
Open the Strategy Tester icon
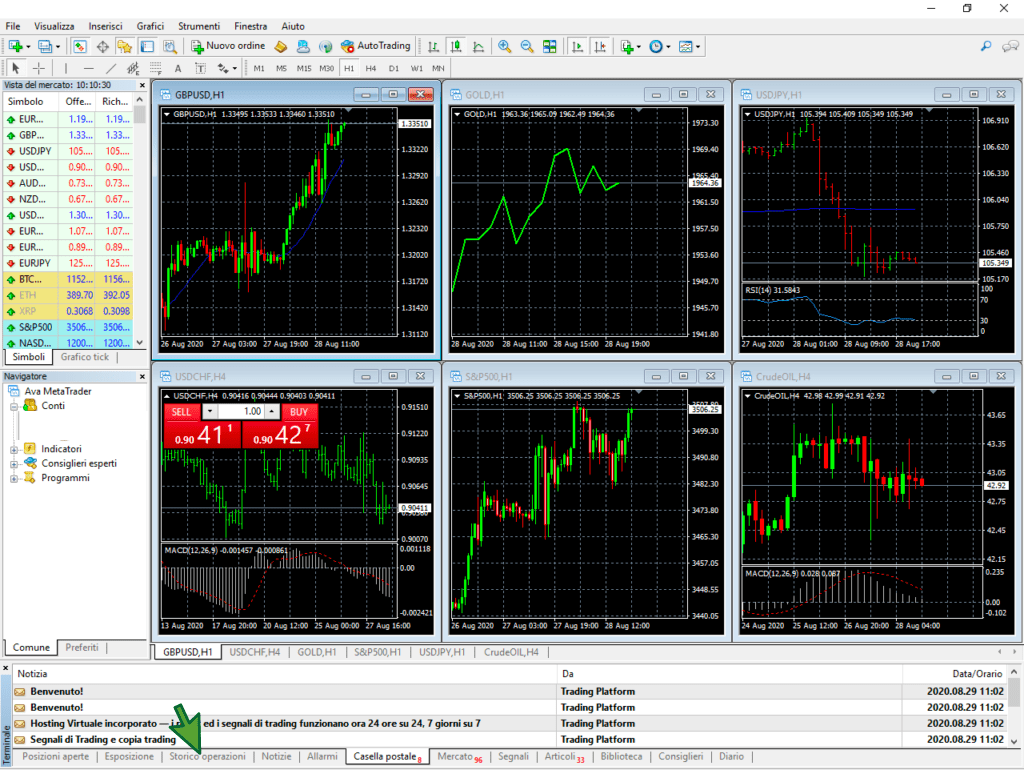[x=170, y=46]
